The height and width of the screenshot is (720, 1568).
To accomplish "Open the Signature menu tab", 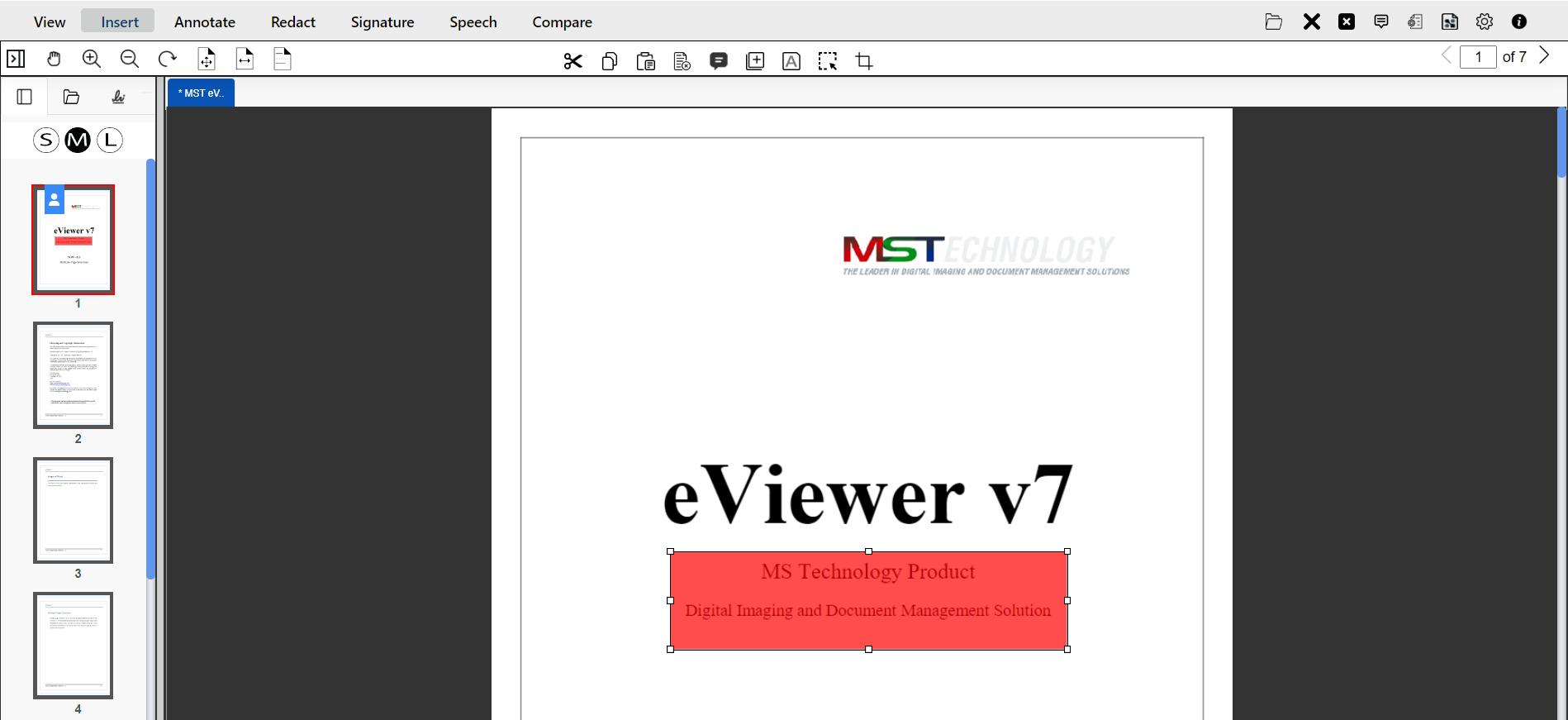I will [x=382, y=22].
